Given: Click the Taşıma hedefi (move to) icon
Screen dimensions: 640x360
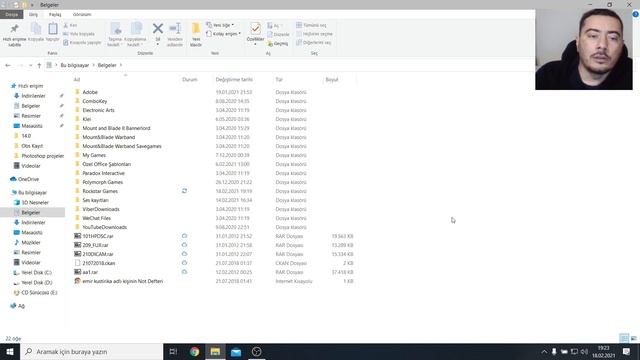Looking at the screenshot, I should tap(116, 29).
